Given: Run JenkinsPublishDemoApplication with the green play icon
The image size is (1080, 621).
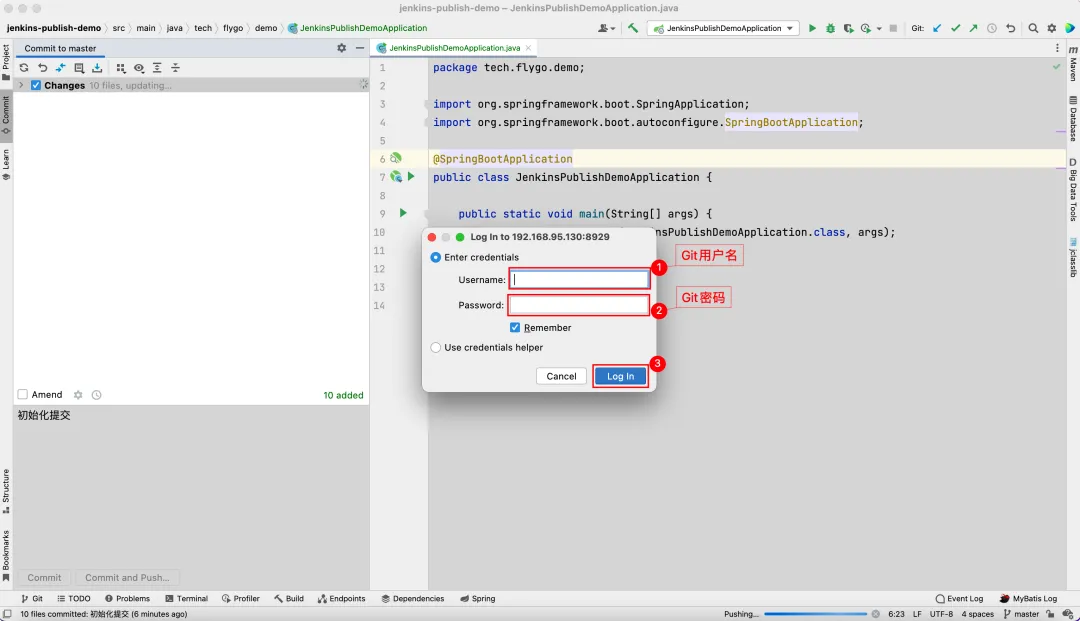Looking at the screenshot, I should tap(812, 28).
